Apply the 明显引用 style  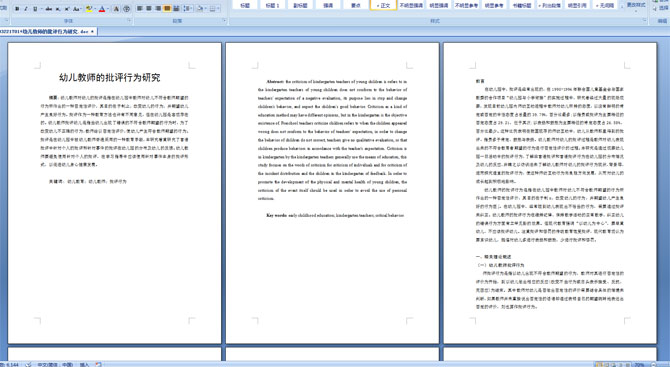[577, 4]
